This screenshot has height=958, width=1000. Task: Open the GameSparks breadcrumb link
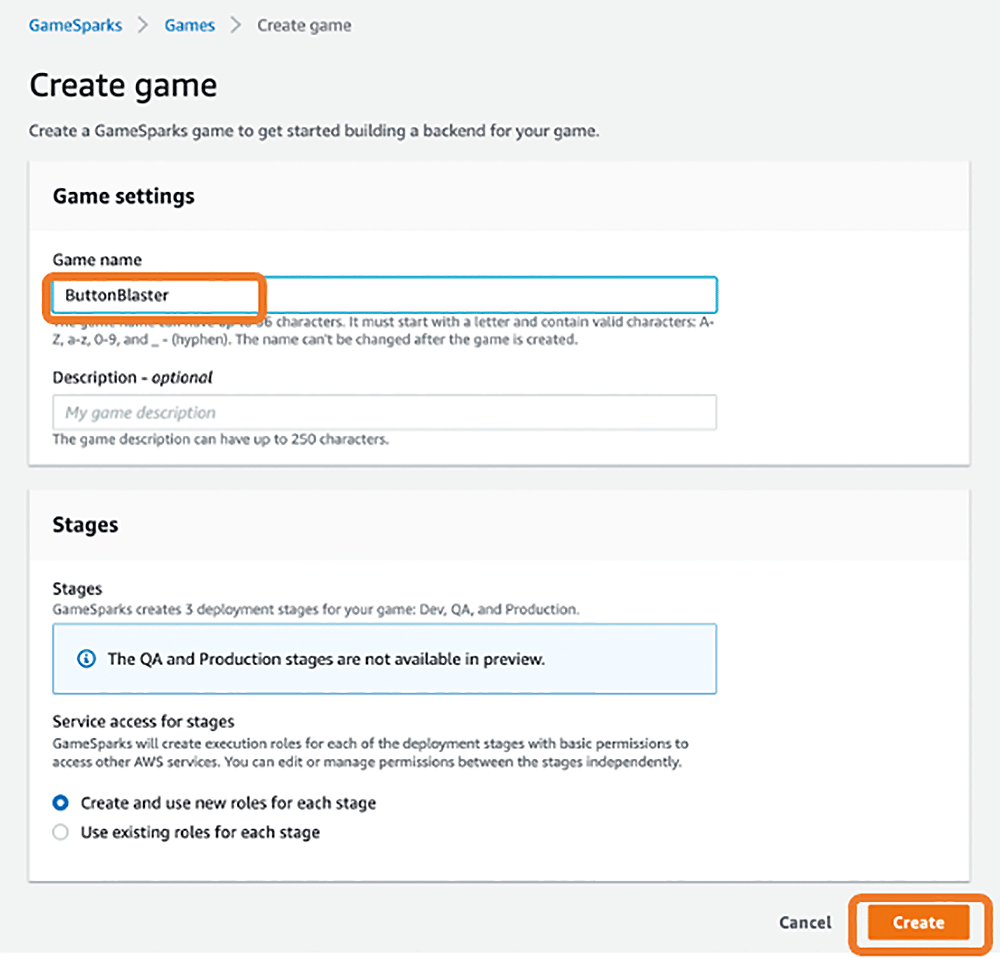74,25
